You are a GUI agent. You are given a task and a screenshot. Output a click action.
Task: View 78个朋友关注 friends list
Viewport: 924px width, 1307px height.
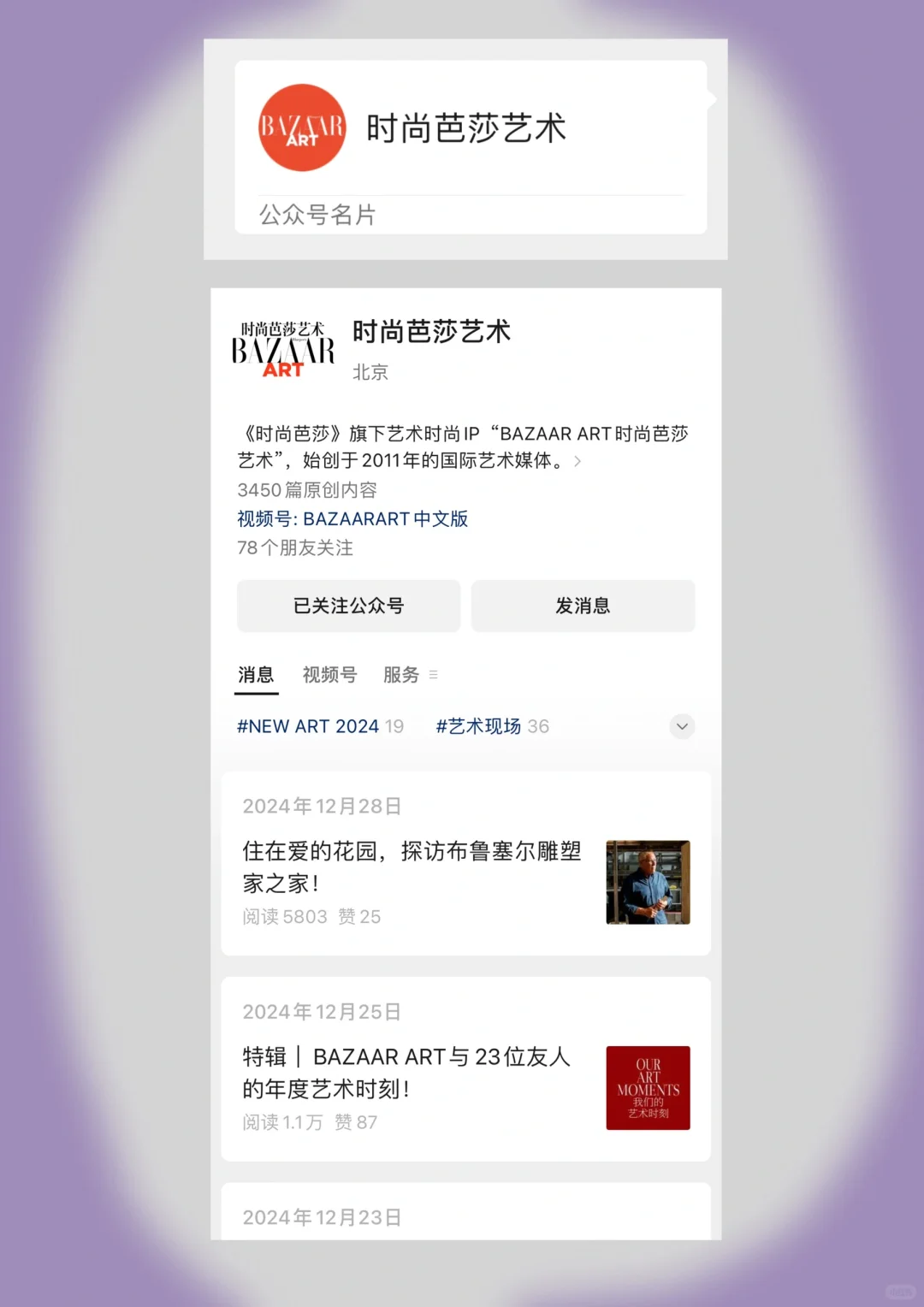click(x=295, y=548)
